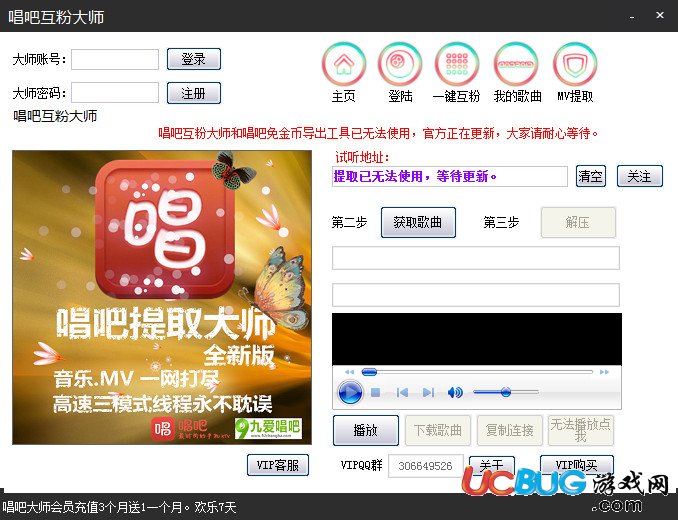
Task: Click the 第三步 label
Action: point(501,222)
